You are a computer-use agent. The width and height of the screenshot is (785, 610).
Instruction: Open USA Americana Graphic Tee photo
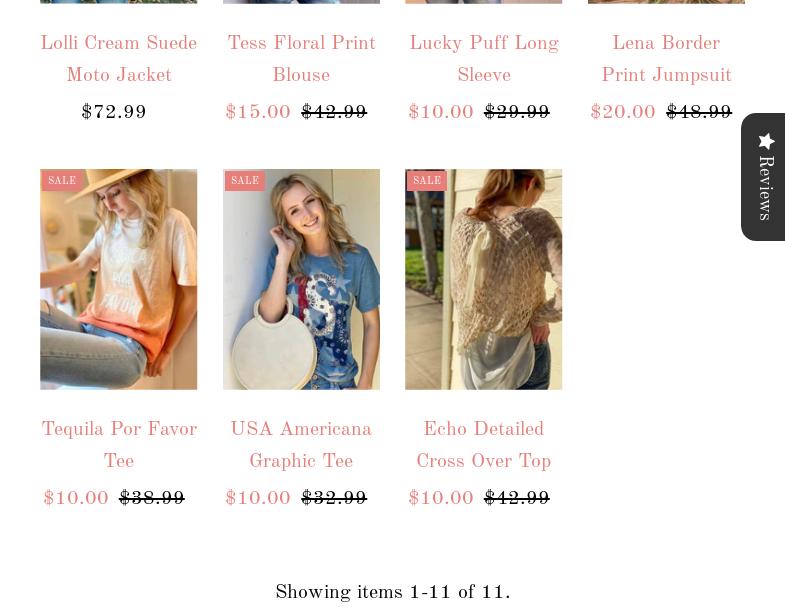301,279
